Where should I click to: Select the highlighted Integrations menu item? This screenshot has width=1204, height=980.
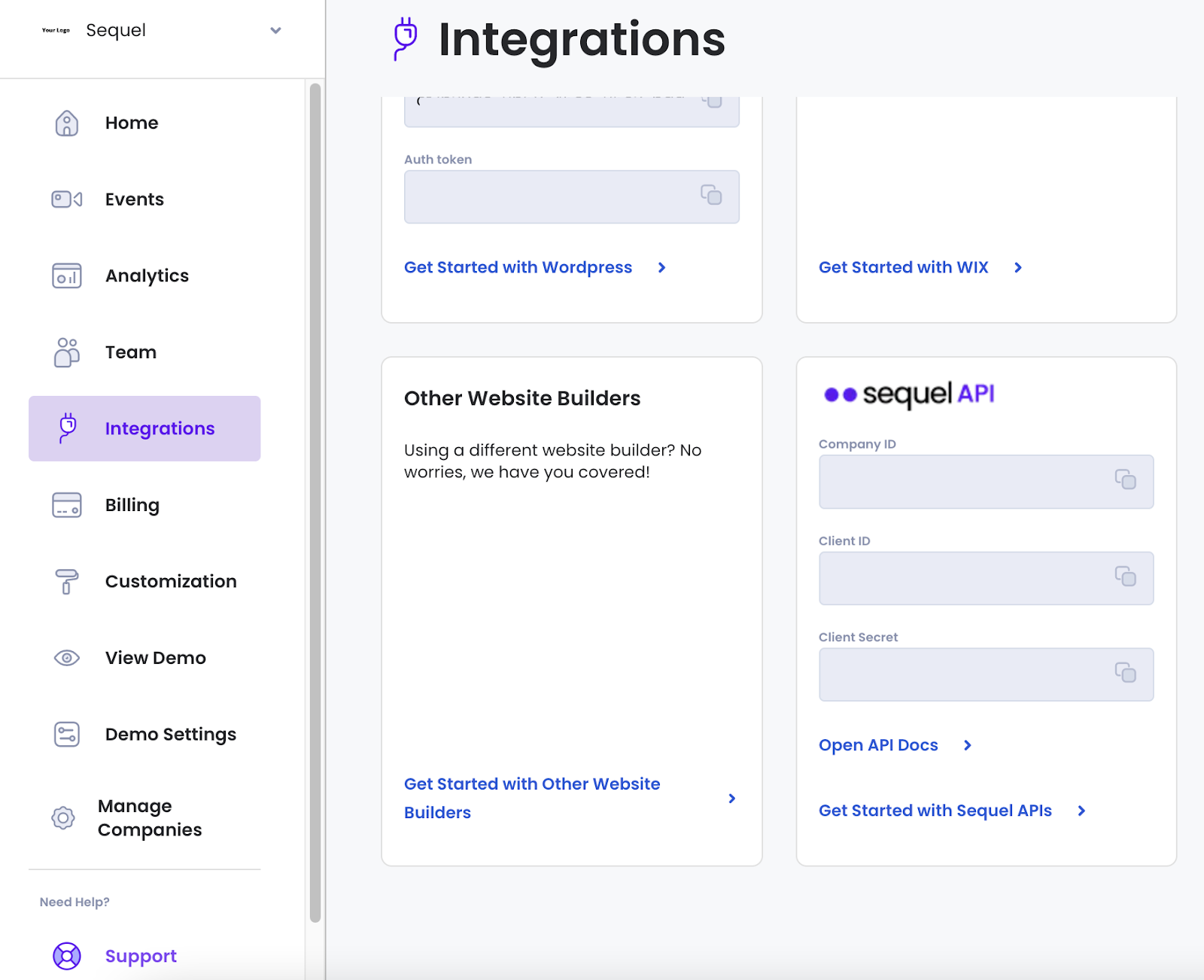click(x=144, y=428)
